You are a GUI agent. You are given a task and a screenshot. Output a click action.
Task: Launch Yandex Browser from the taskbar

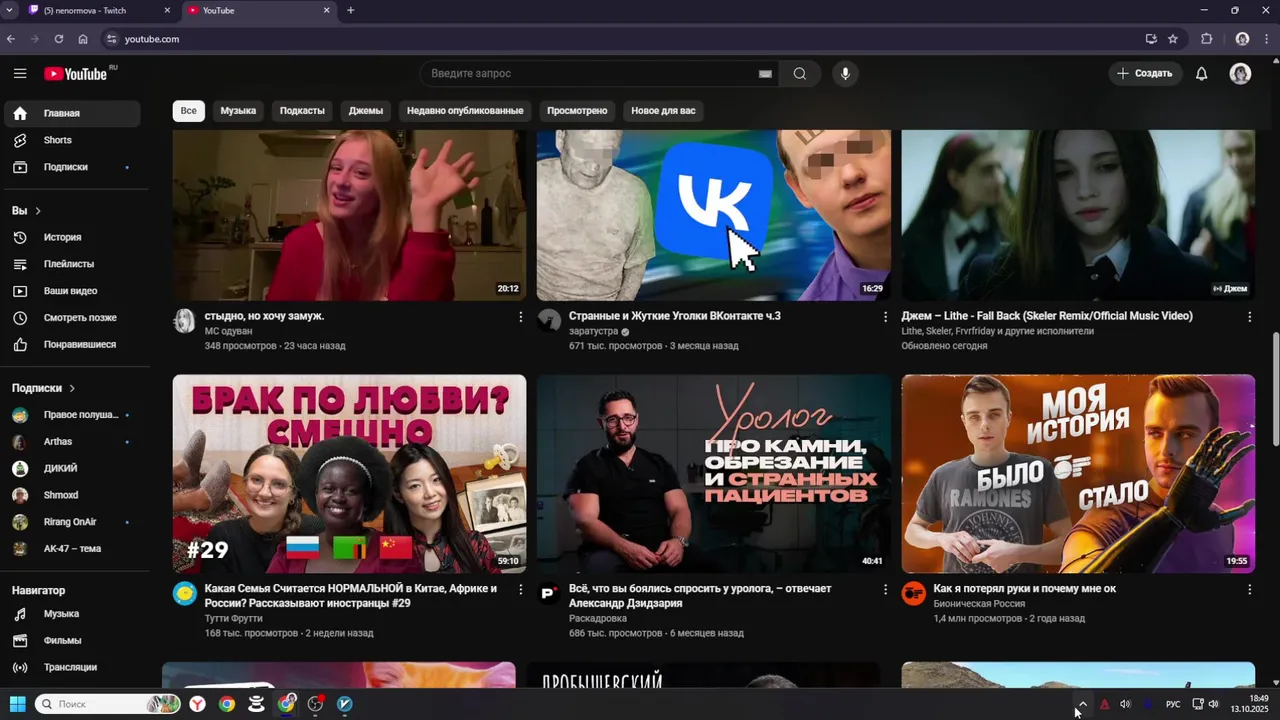coord(198,704)
